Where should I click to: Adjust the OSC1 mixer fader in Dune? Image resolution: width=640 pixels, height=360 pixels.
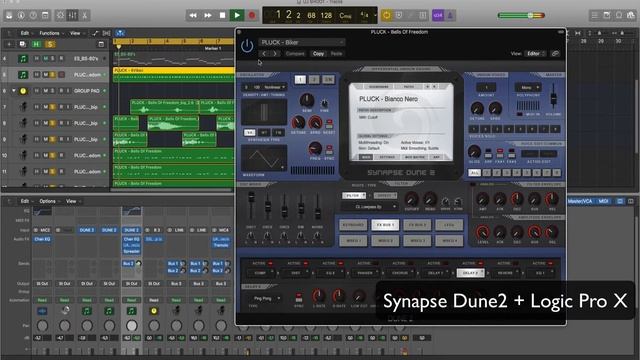tap(251, 206)
